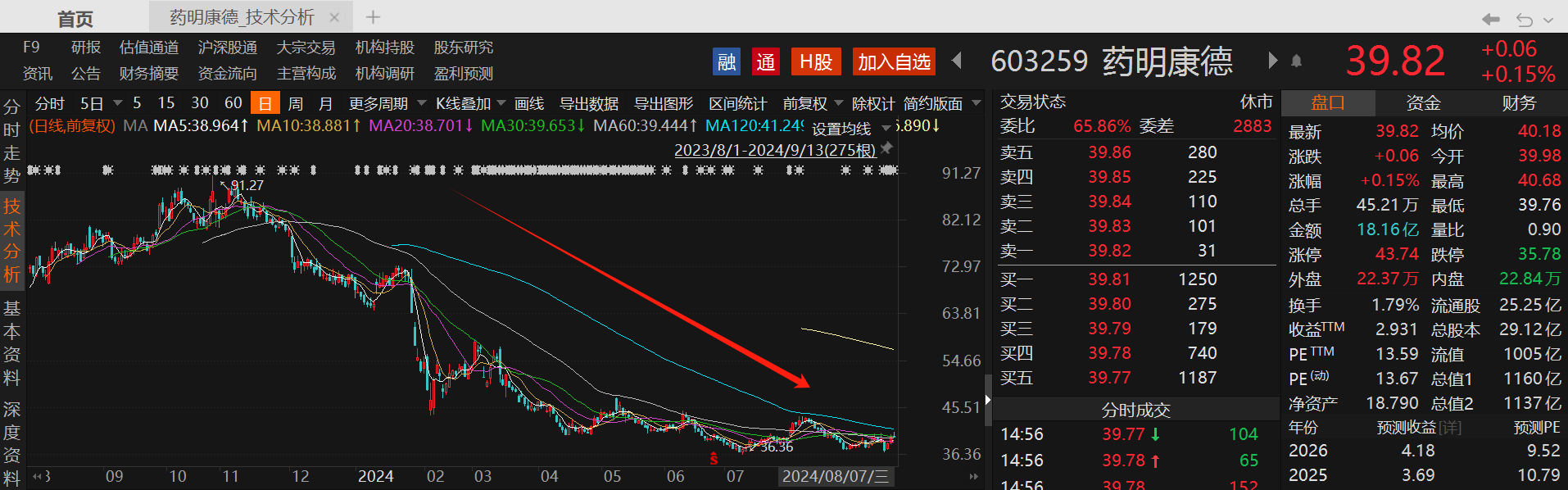Click the H股 badge

point(816,61)
